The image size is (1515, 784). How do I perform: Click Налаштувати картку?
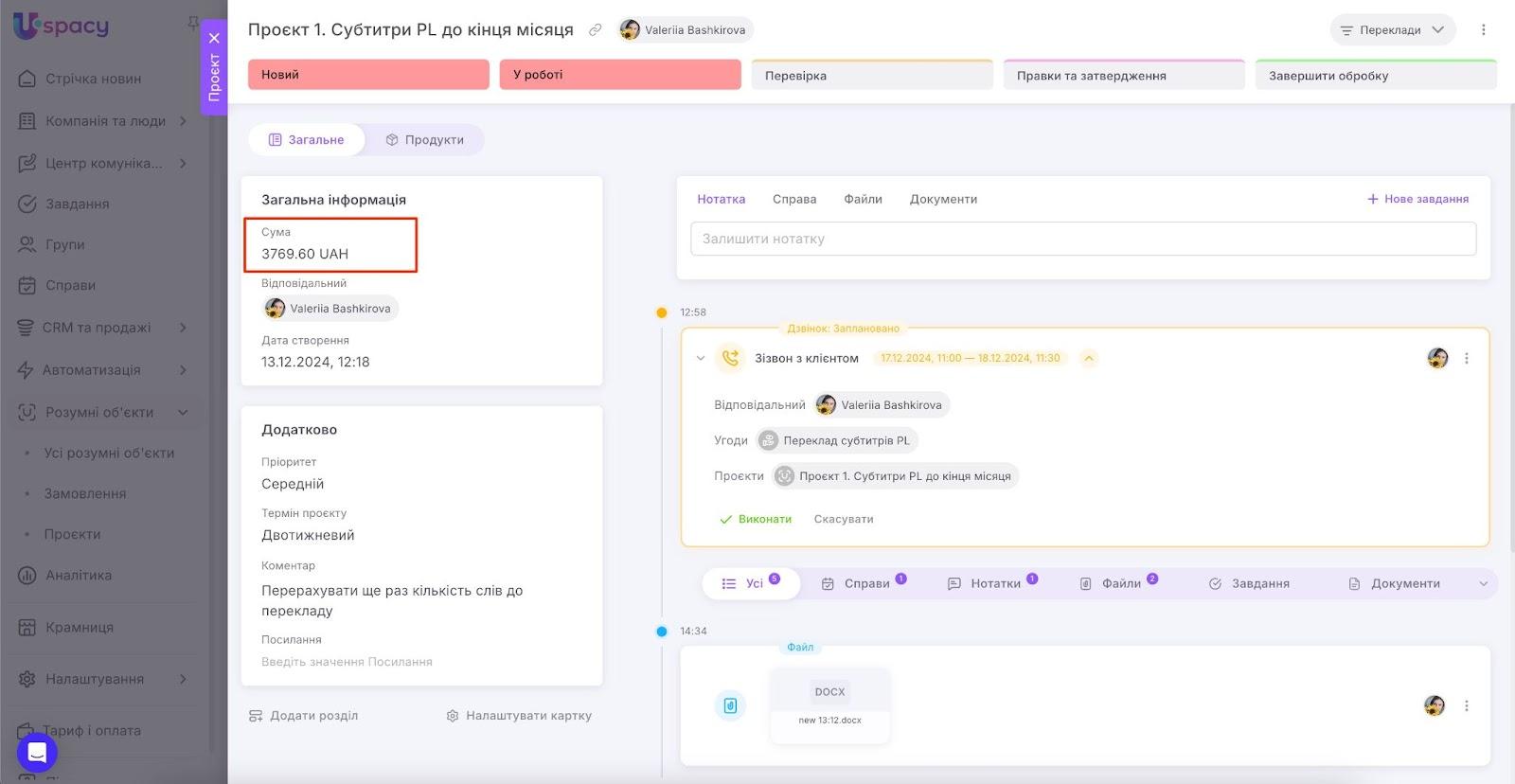[x=519, y=716]
